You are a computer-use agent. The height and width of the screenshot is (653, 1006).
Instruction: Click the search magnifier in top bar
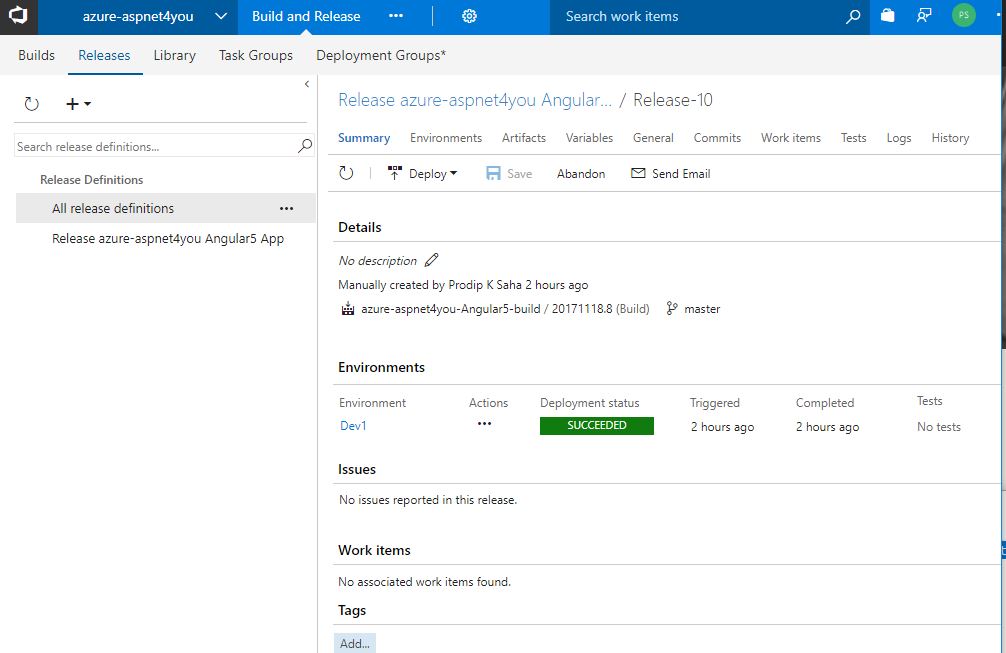click(x=853, y=17)
